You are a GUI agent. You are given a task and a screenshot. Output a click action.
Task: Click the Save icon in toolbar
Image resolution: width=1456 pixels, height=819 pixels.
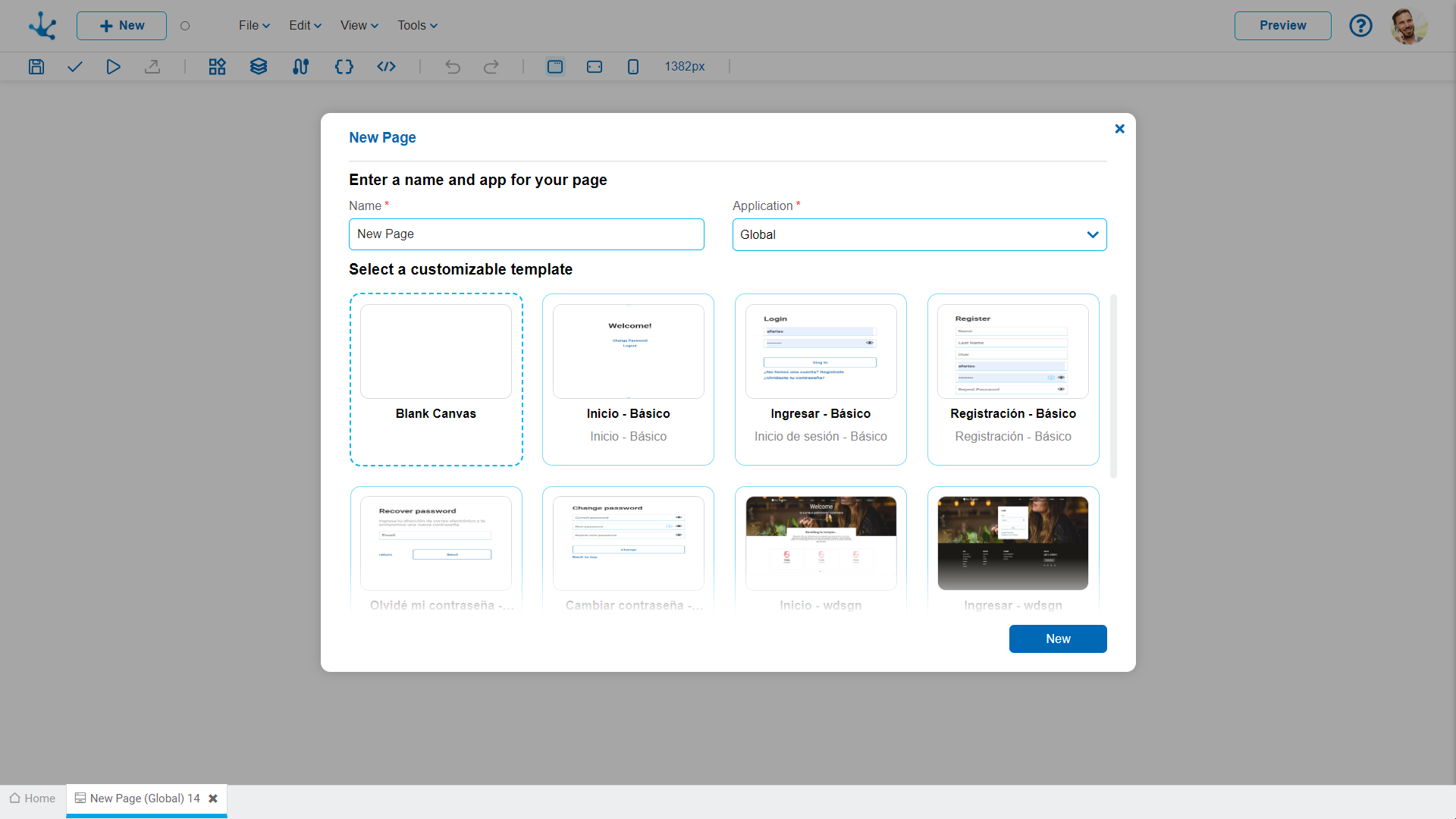click(36, 67)
